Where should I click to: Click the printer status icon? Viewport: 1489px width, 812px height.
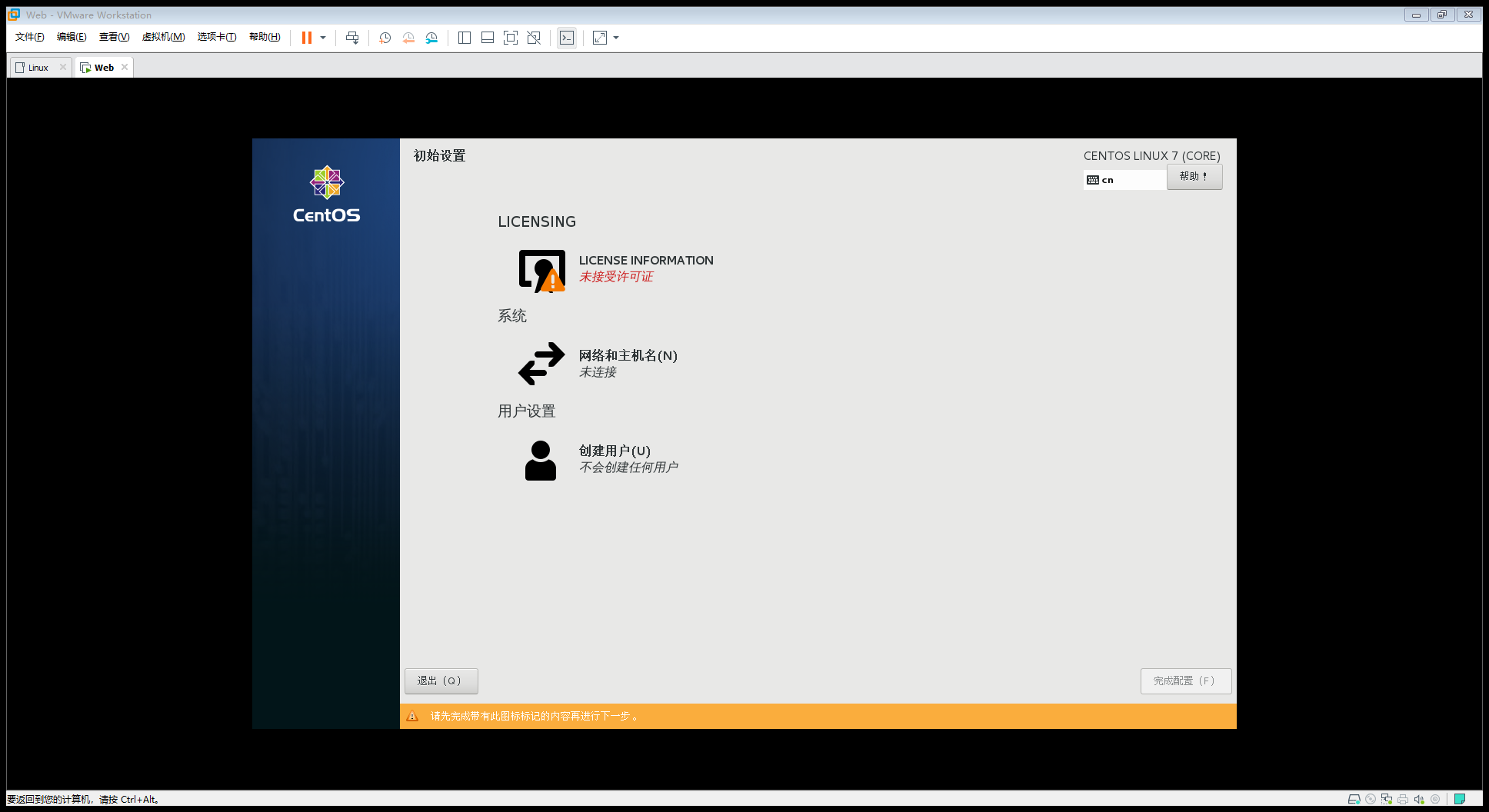click(1403, 799)
